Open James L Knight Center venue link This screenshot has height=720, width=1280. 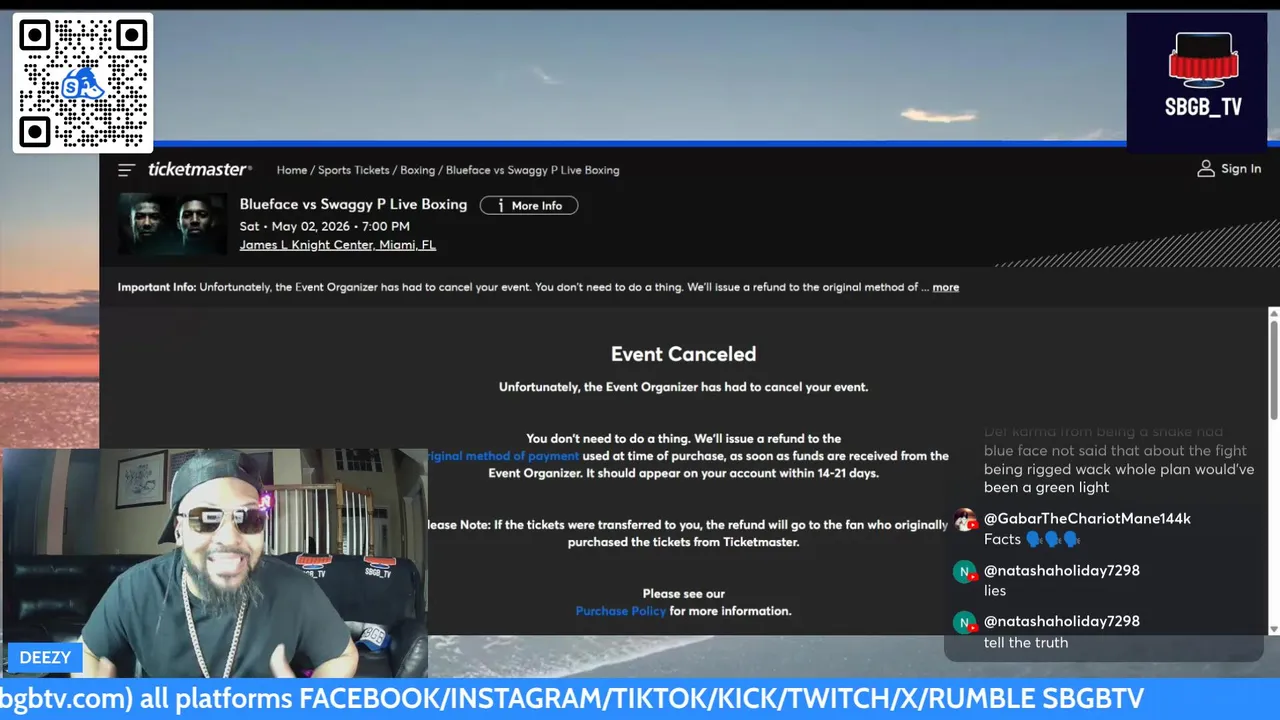(x=338, y=245)
